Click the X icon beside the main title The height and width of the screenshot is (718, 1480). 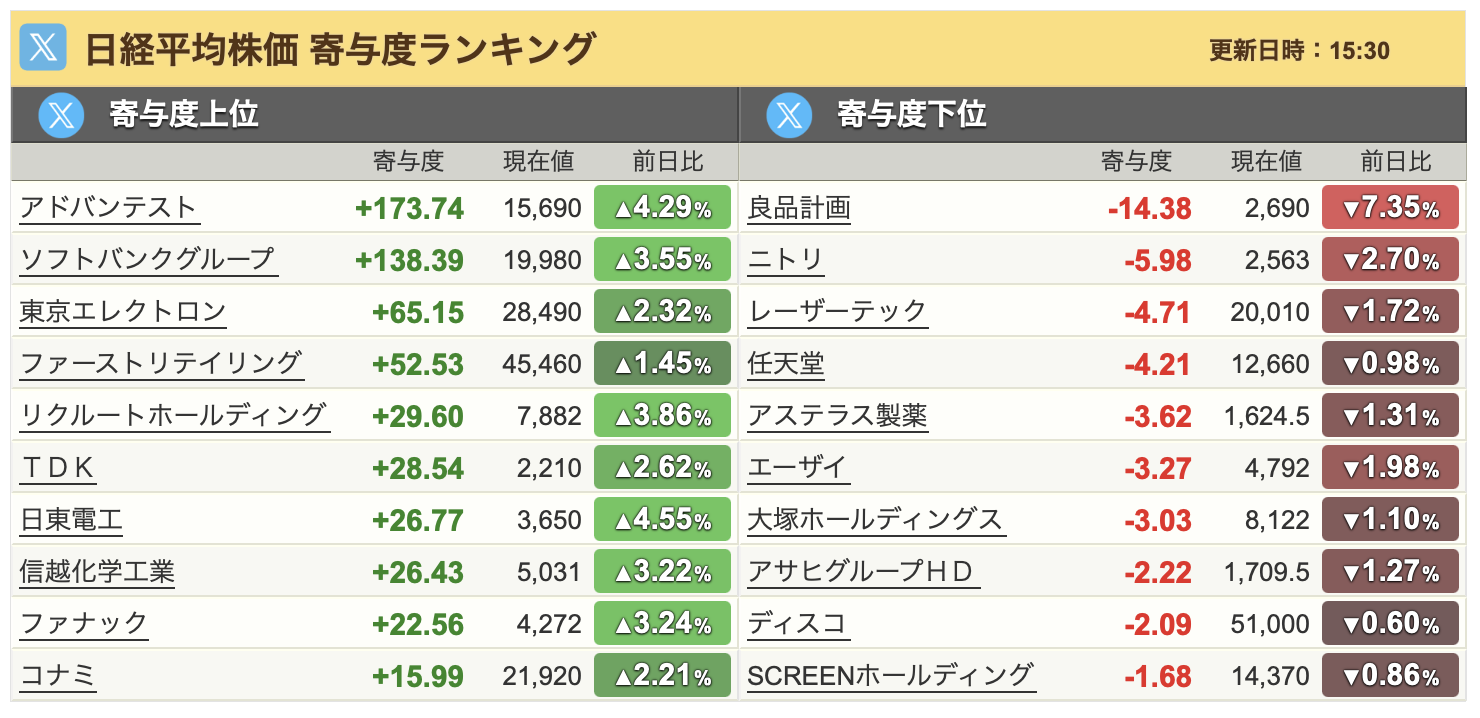coord(43,48)
